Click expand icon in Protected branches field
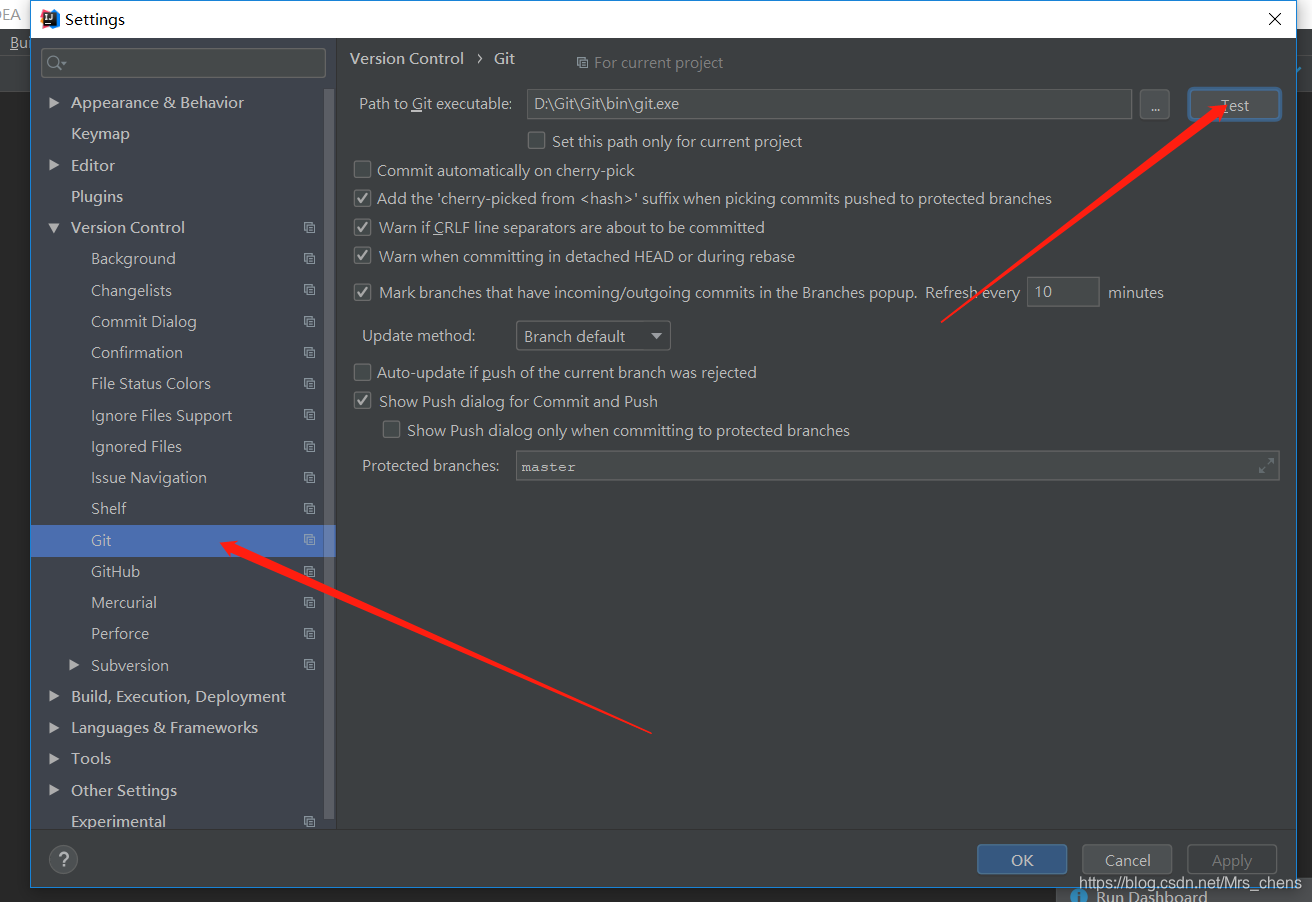 coord(1266,466)
